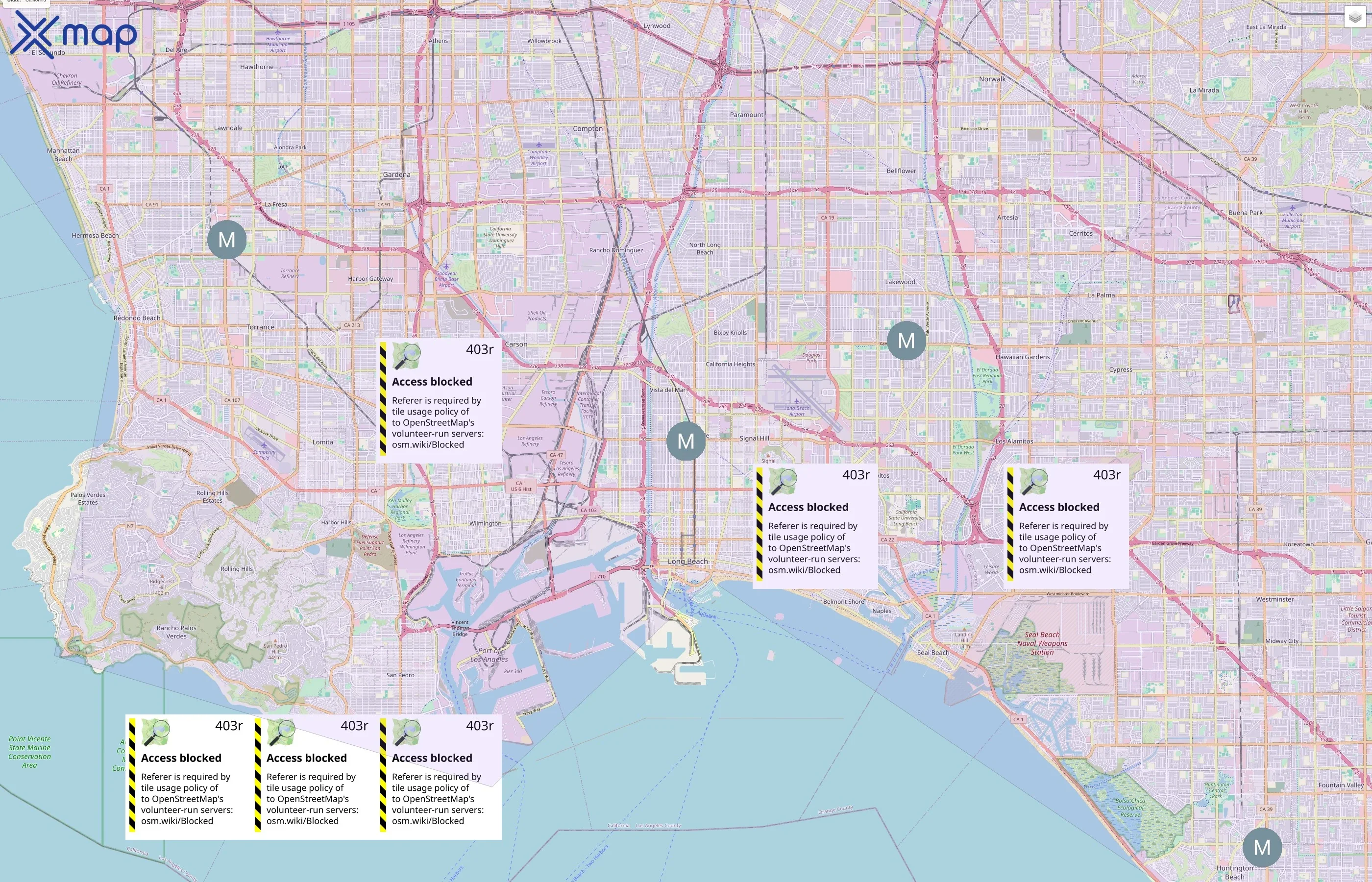Screen dimensions: 1372x882
Task: Select the M marker near Long Beach
Action: 686,441
